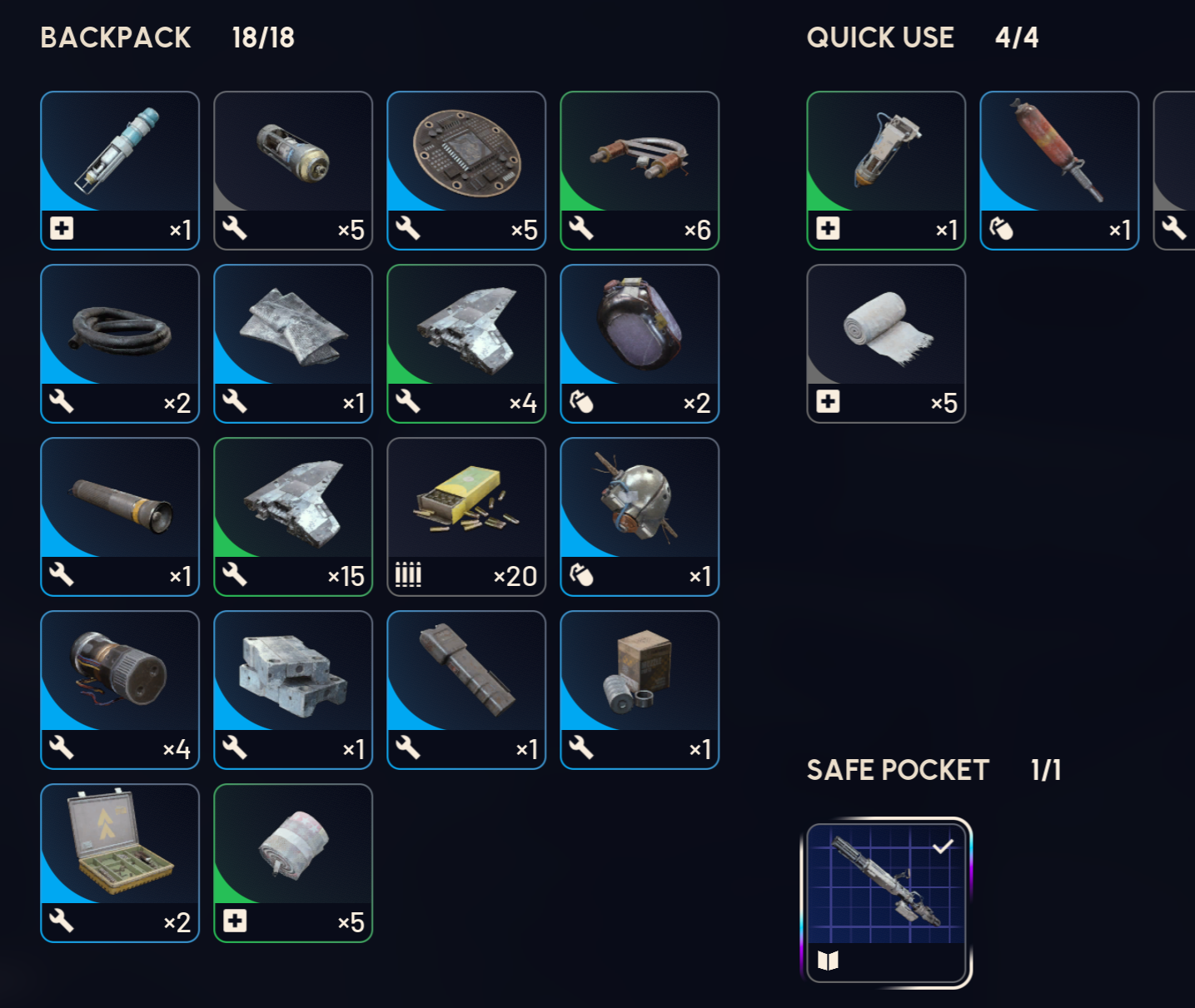Click the gas canister item with x5
Image resolution: width=1195 pixels, height=1008 pixels.
tap(293, 171)
